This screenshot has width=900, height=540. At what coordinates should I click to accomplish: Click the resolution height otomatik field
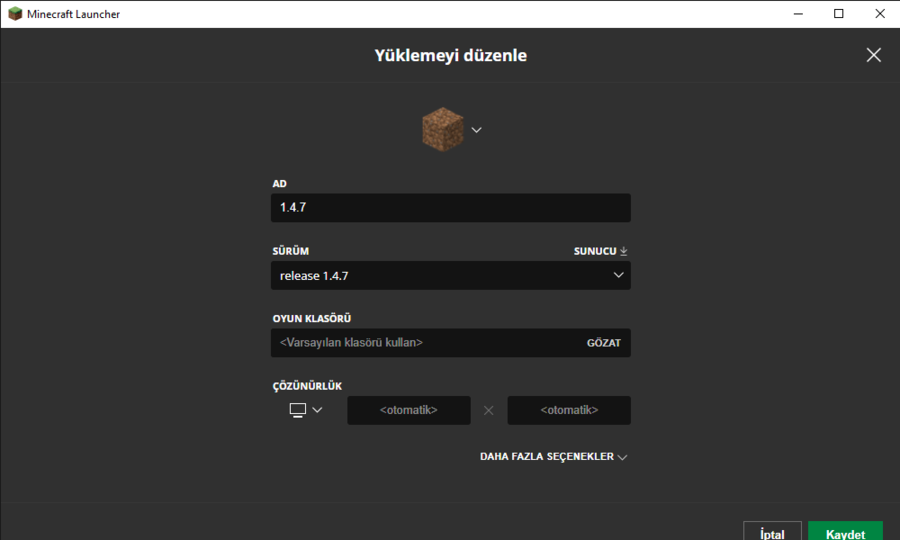pyautogui.click(x=569, y=410)
